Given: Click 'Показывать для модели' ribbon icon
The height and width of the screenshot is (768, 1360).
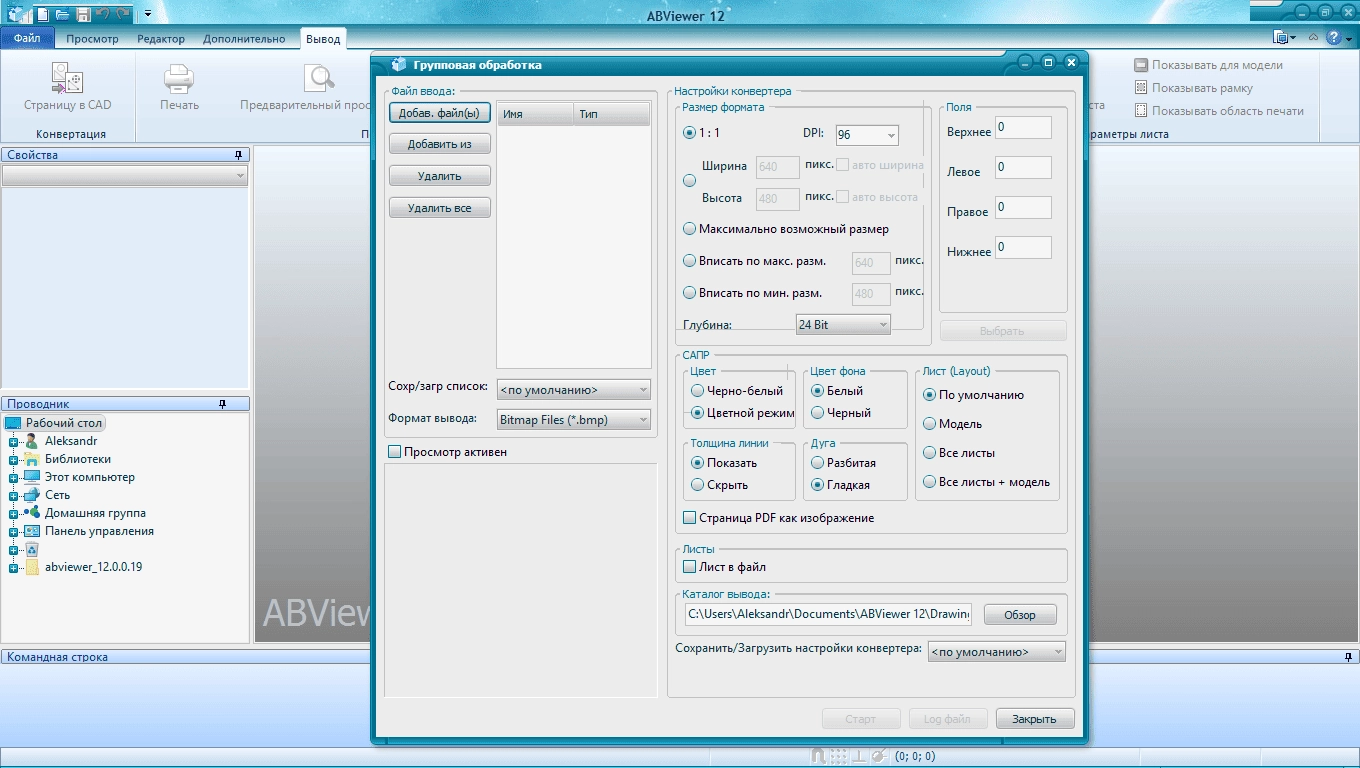Looking at the screenshot, I should pyautogui.click(x=1141, y=65).
